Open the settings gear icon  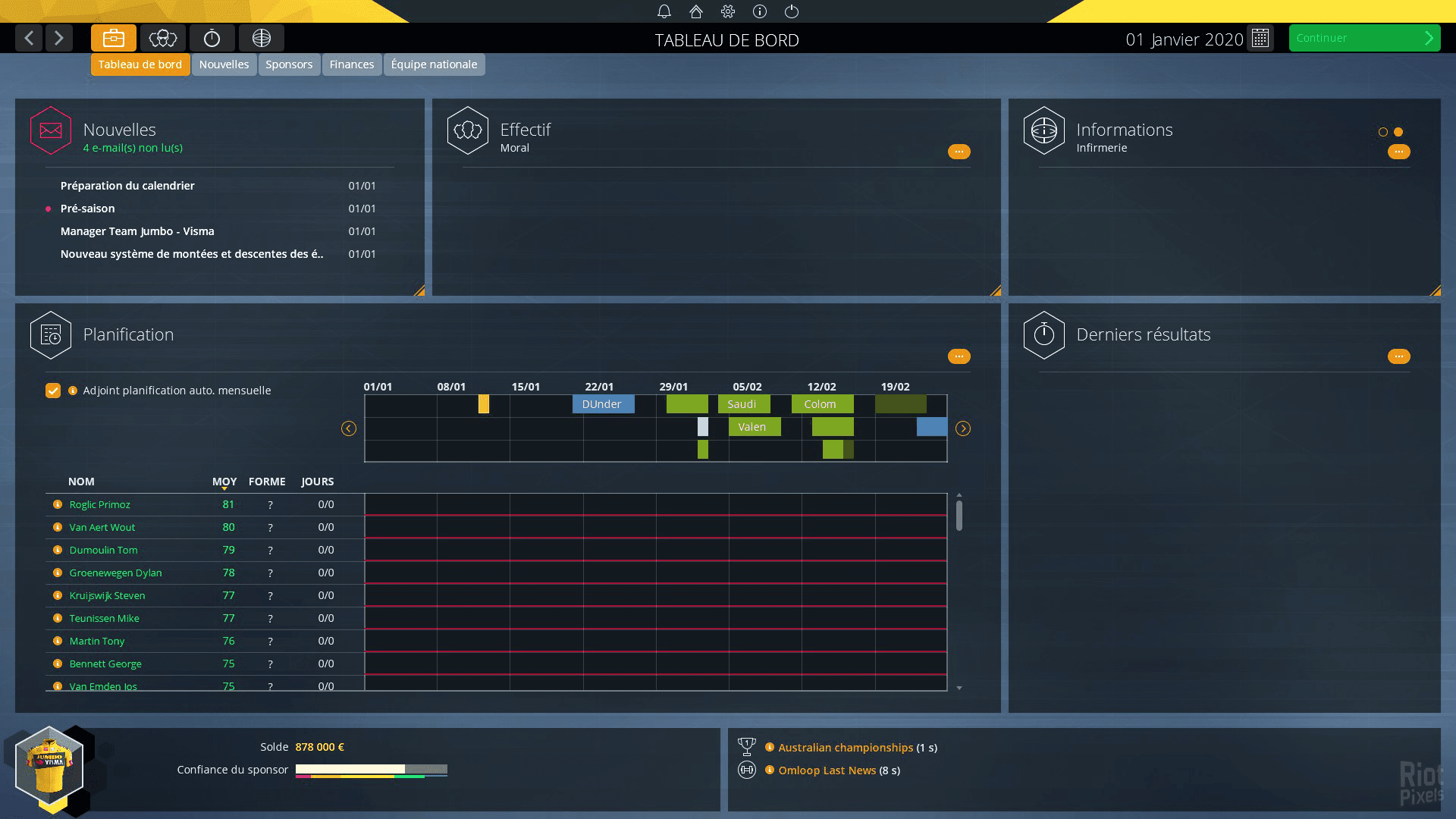click(x=726, y=11)
